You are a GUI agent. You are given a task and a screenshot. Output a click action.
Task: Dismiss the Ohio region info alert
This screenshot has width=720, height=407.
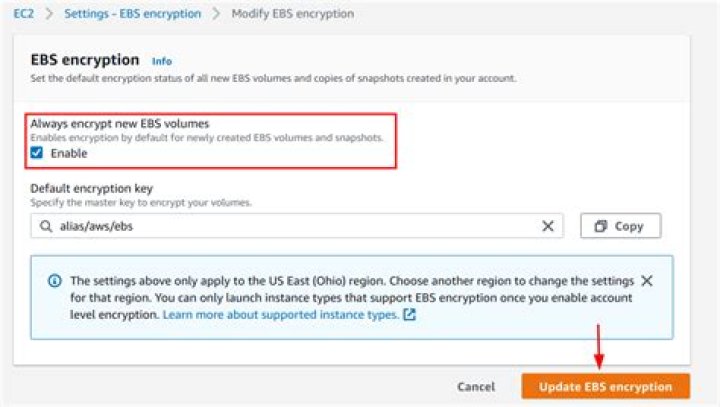647,281
